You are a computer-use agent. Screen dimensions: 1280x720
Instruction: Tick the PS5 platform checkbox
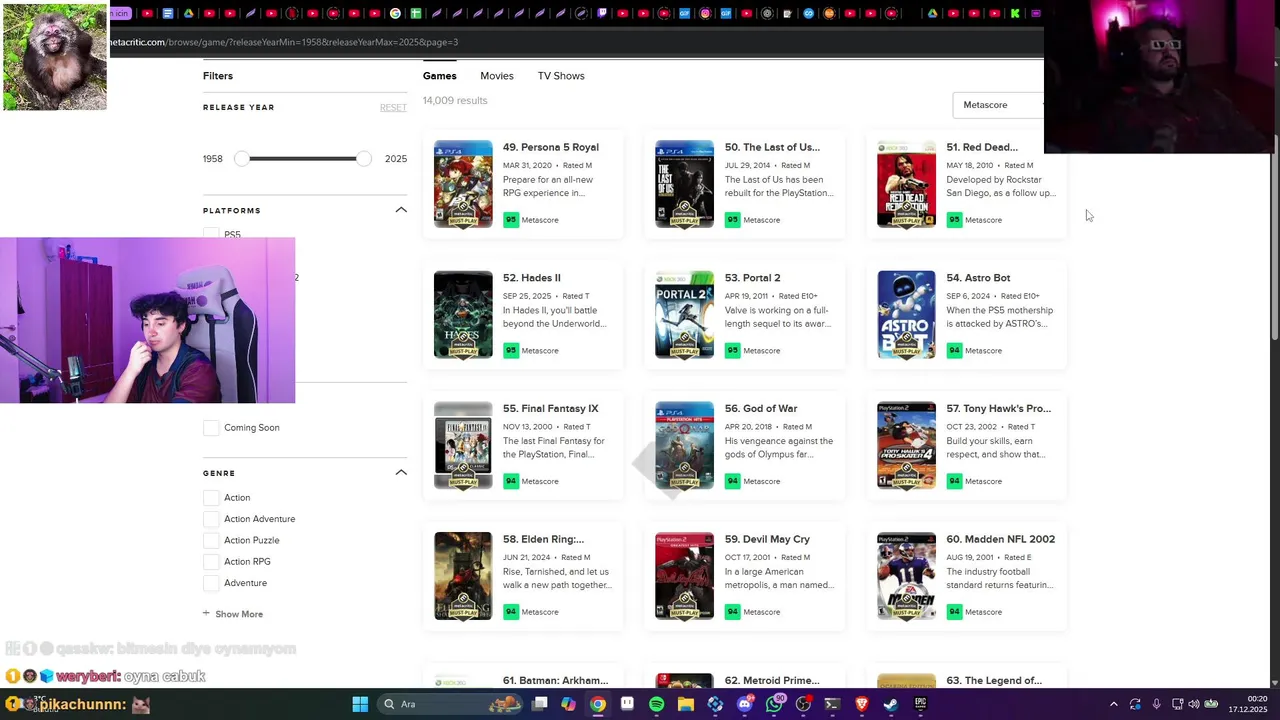pyautogui.click(x=211, y=234)
